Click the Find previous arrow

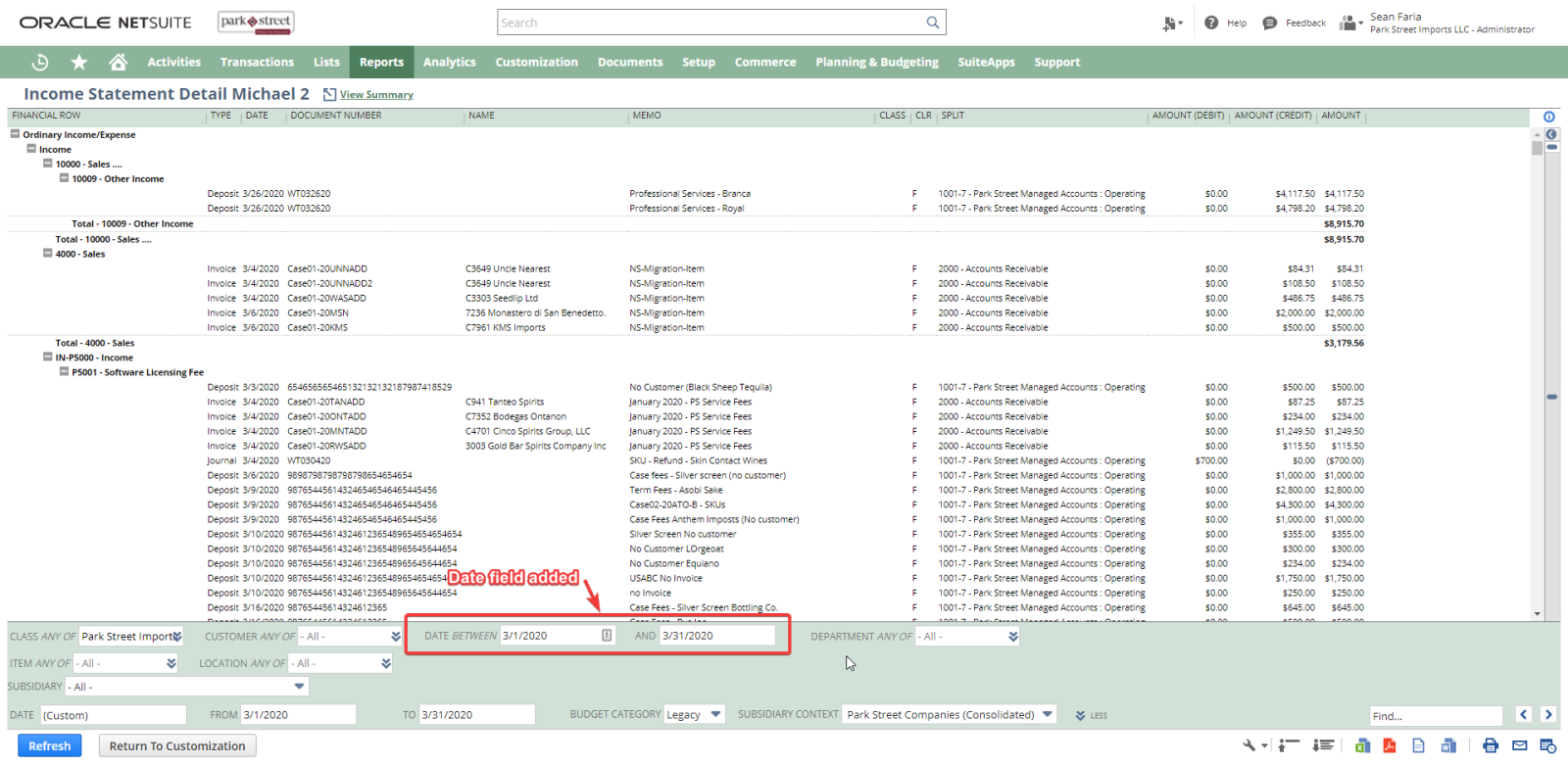(x=1524, y=715)
